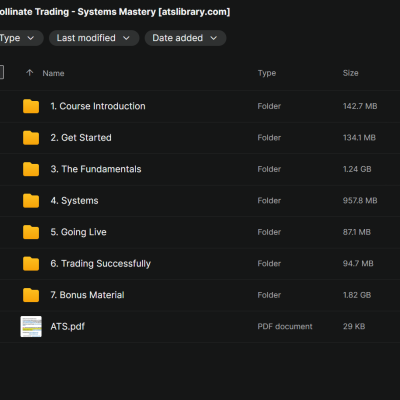Click the '957.8 MB' size value

click(360, 201)
